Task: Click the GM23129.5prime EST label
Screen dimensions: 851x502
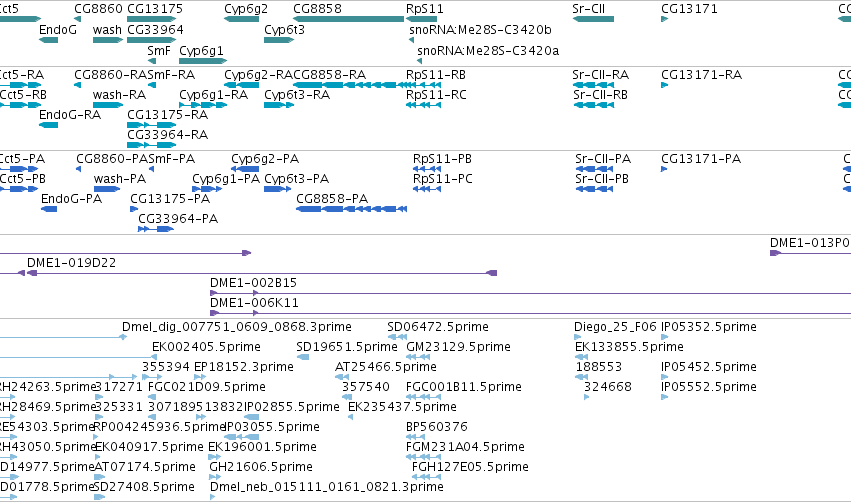Action: 458,347
